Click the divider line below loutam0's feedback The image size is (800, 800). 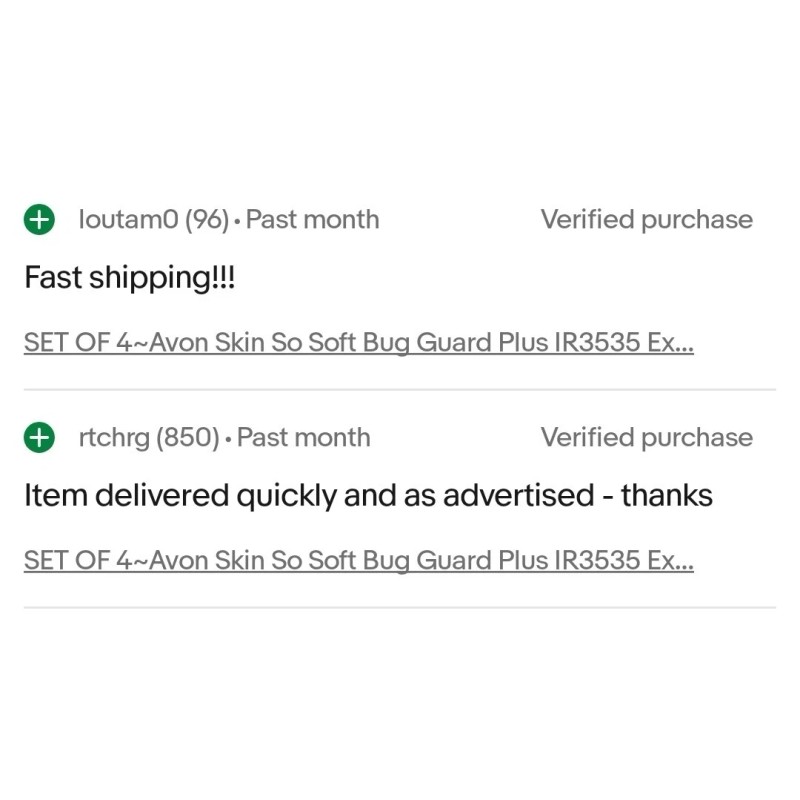[x=400, y=389]
